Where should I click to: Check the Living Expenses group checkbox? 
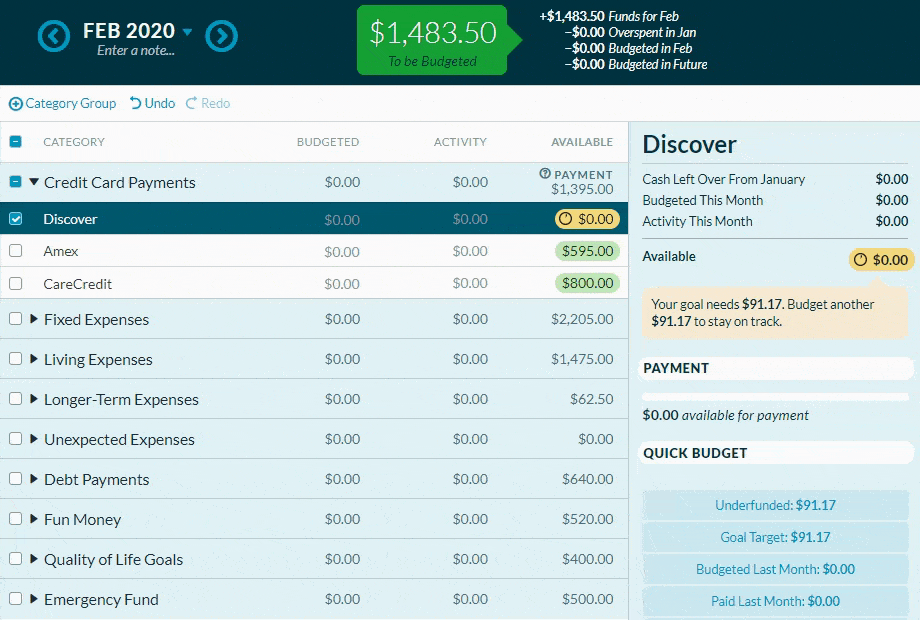coord(16,358)
